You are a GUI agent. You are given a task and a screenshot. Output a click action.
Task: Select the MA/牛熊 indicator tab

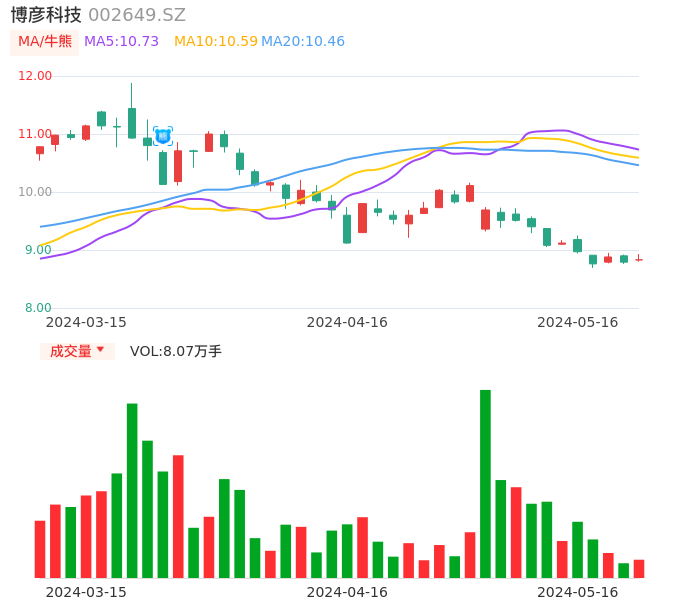click(x=45, y=42)
